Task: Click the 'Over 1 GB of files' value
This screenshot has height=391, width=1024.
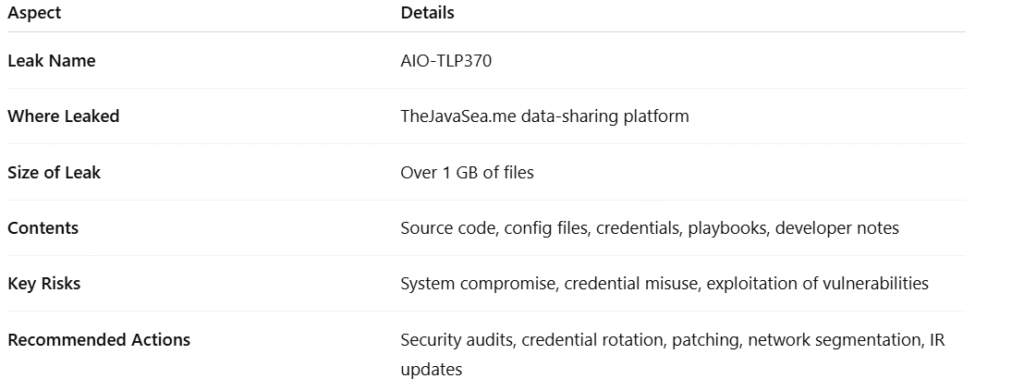Action: 467,172
